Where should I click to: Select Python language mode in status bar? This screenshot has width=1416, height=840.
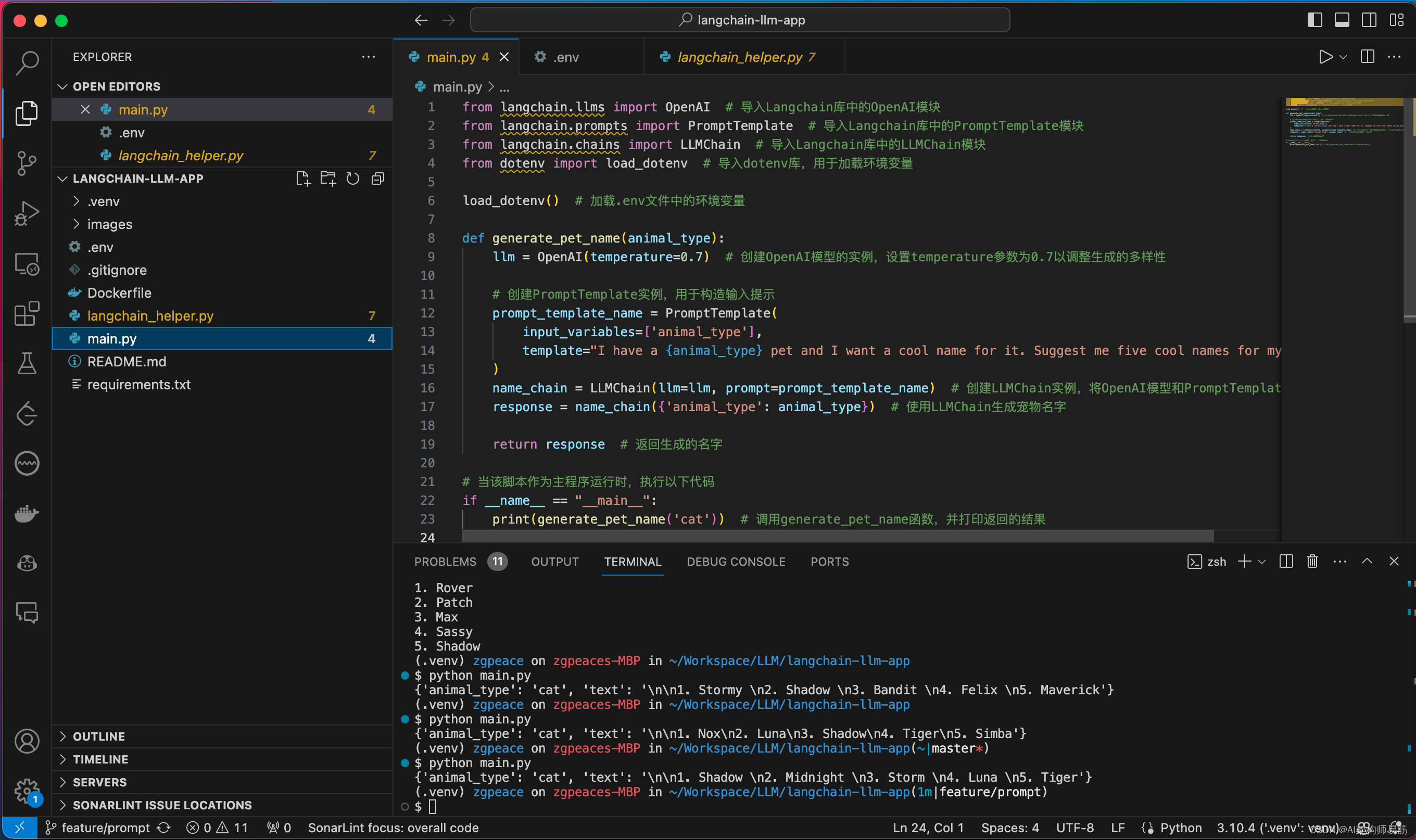pyautogui.click(x=1181, y=828)
